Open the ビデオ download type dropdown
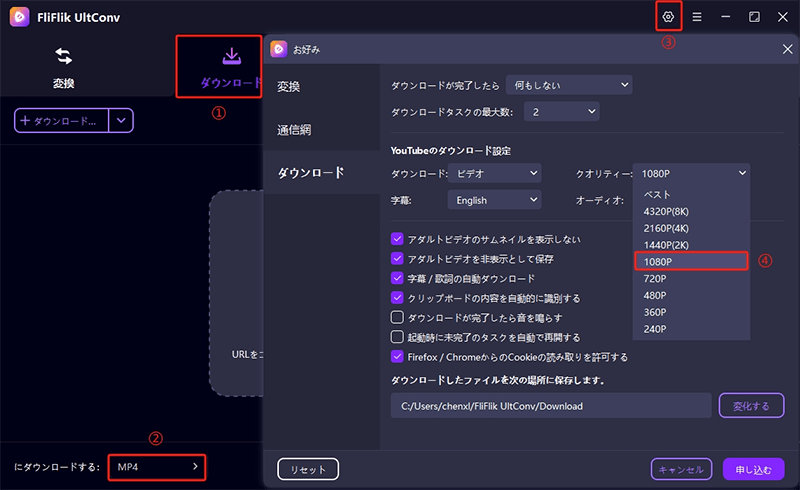800x490 pixels. (x=494, y=174)
